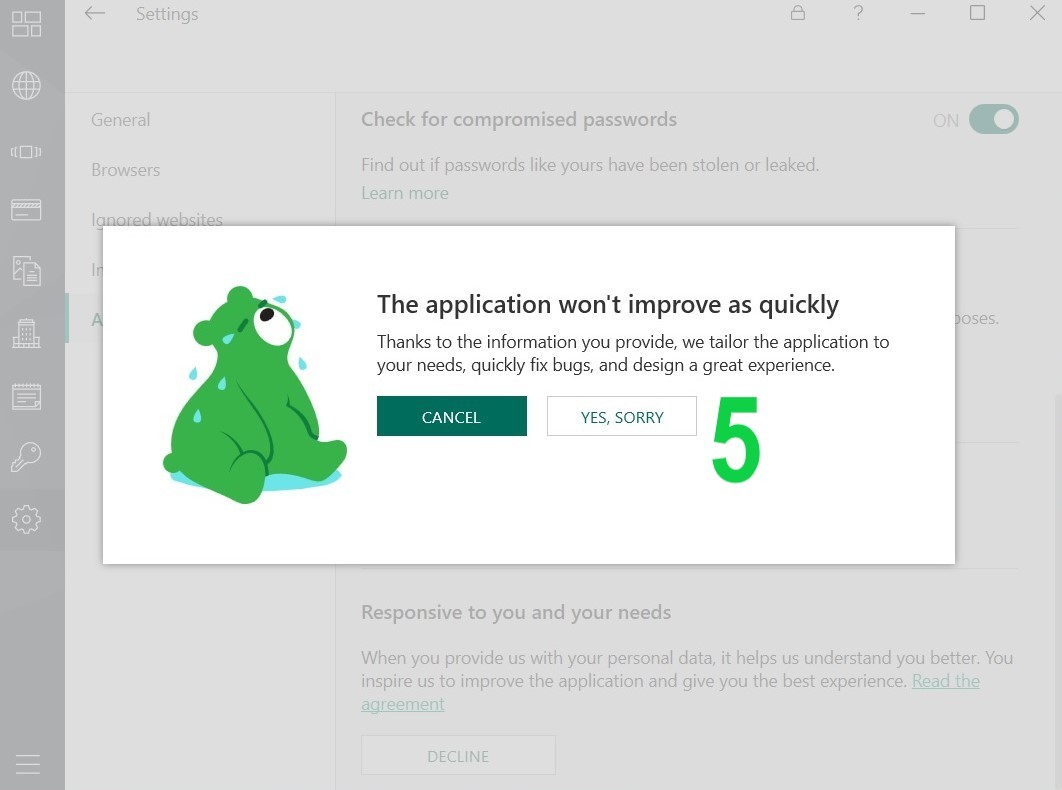
Task: Open the Websites globe icon
Action: (26, 86)
